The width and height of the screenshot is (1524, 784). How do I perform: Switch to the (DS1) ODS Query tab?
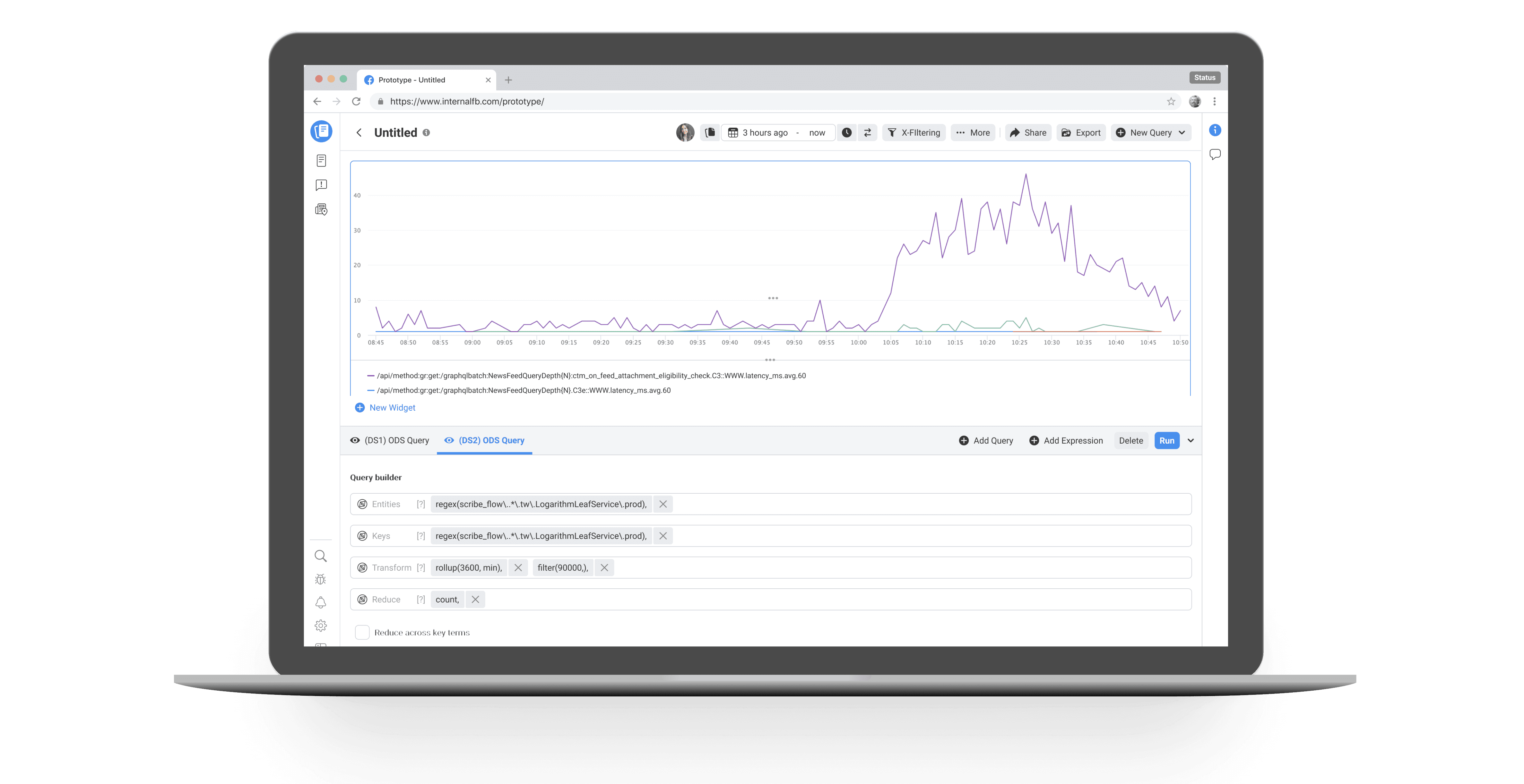tap(396, 440)
